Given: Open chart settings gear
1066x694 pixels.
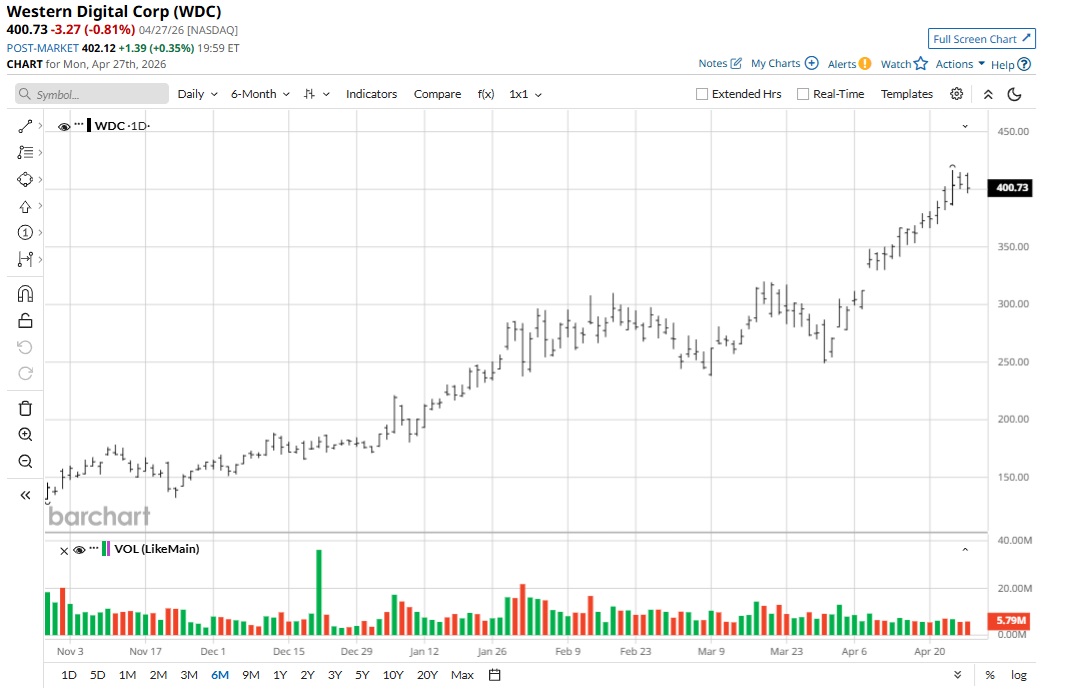Looking at the screenshot, I should click(x=957, y=94).
